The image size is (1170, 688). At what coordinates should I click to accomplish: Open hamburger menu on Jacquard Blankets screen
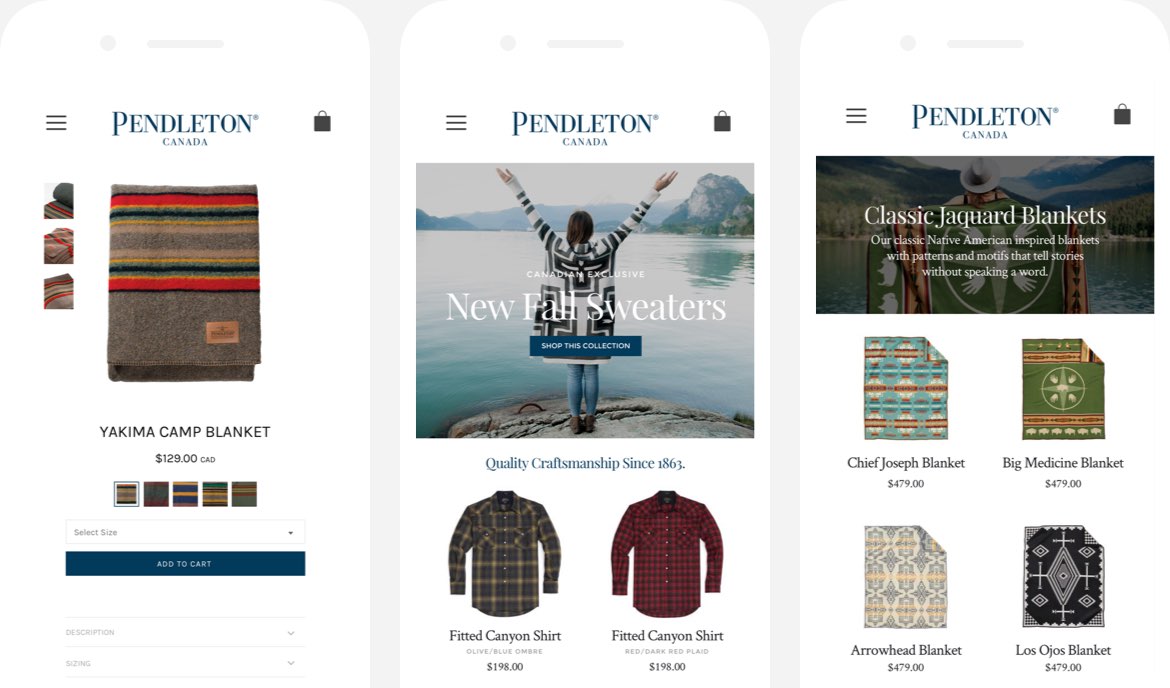(x=856, y=116)
